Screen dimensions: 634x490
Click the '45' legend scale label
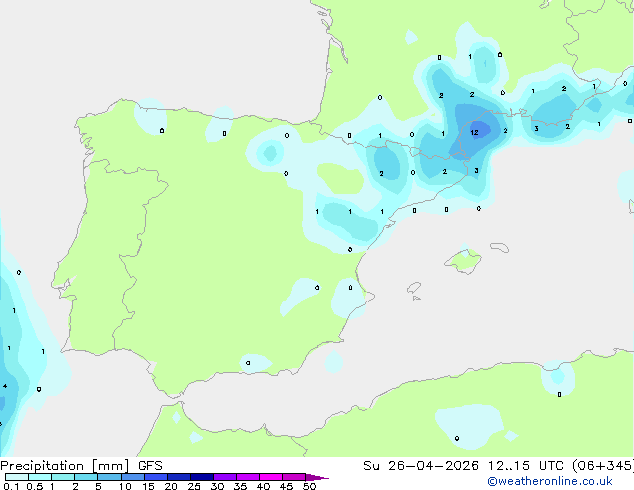coord(286,486)
